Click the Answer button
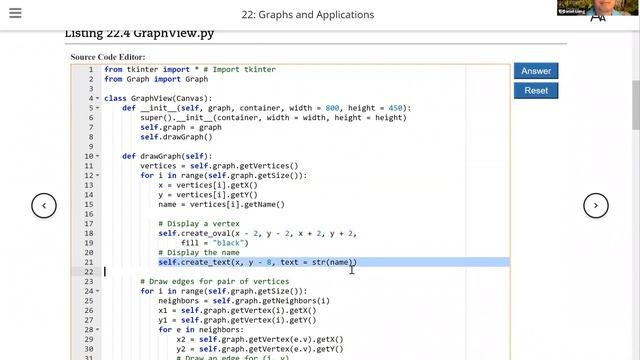640x360 pixels. (x=536, y=71)
